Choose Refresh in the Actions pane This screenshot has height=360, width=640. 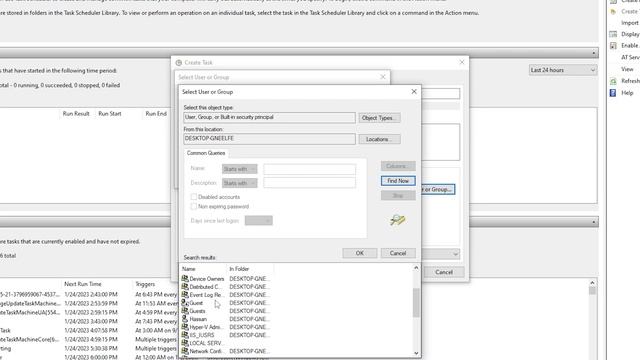click(x=630, y=81)
